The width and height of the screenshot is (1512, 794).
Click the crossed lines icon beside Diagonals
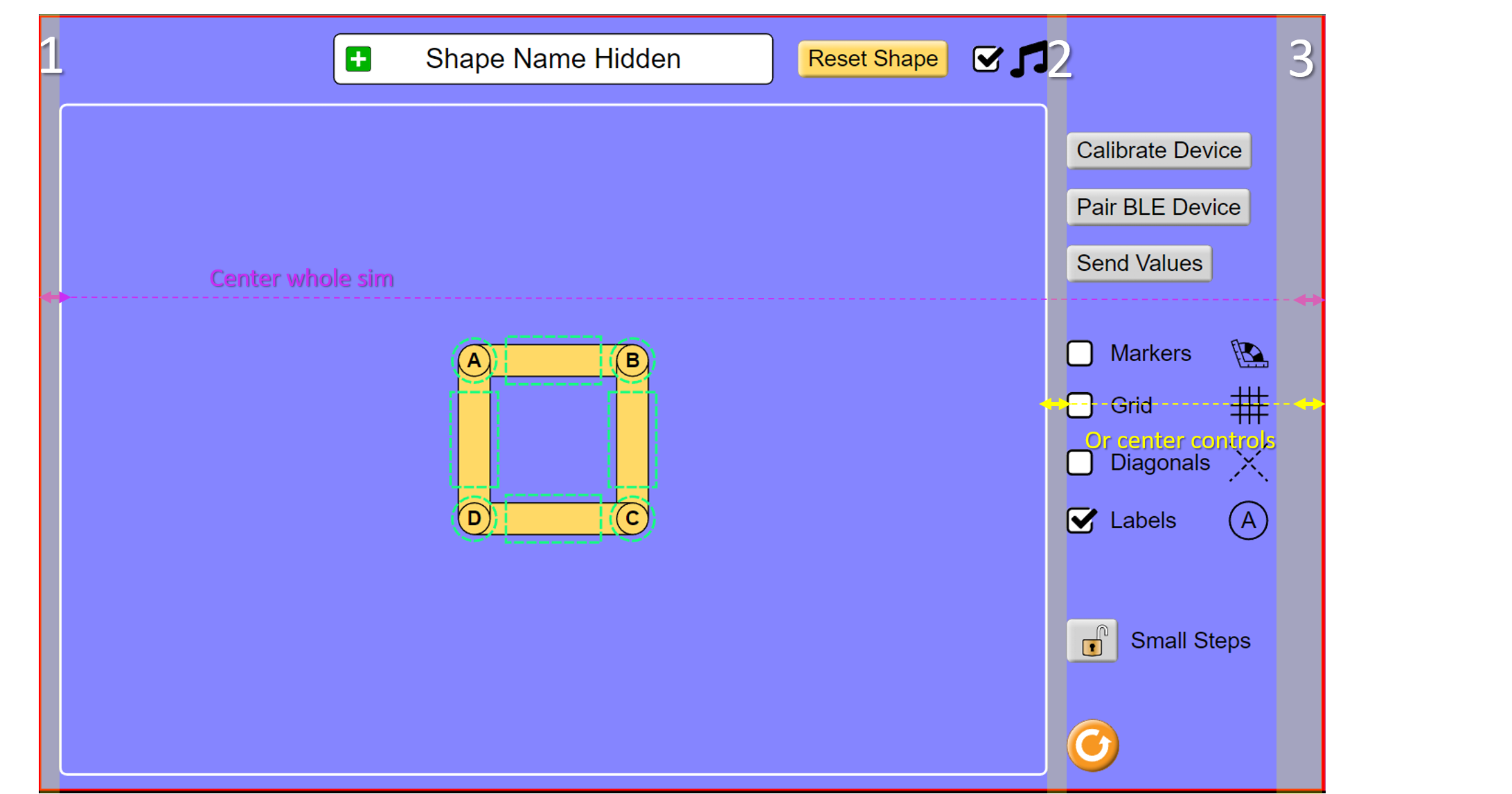[1247, 463]
